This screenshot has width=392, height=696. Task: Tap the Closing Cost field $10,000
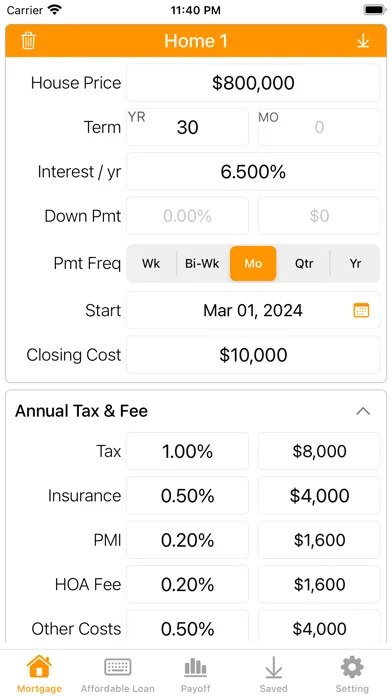click(x=253, y=355)
